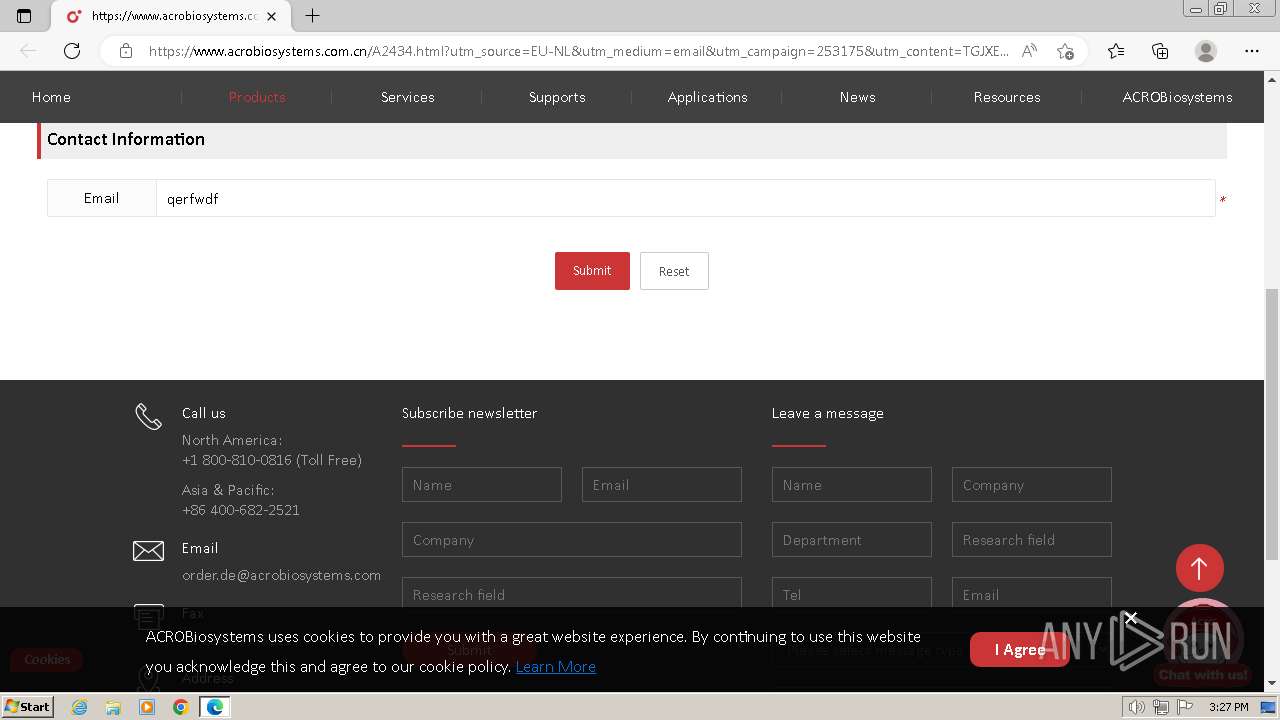The image size is (1280, 720).
Task: Refresh the page with the reload icon
Action: [x=72, y=51]
